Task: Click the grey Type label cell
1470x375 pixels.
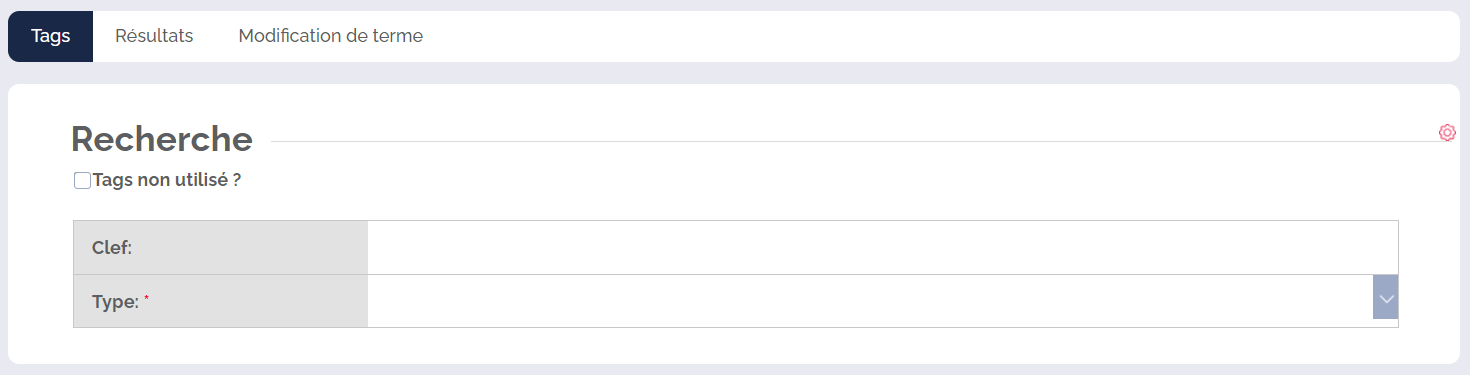Action: tap(221, 301)
